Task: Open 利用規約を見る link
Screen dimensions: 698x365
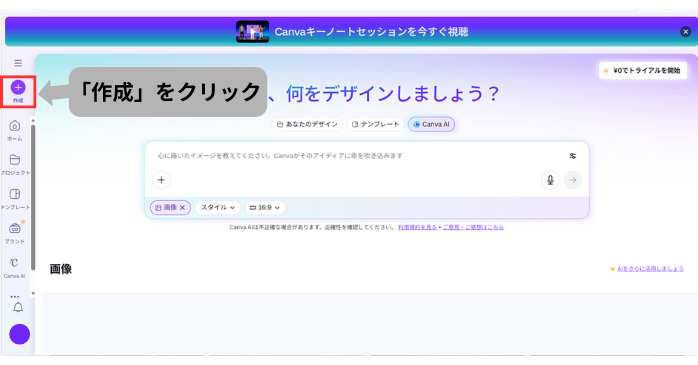Action: (417, 227)
